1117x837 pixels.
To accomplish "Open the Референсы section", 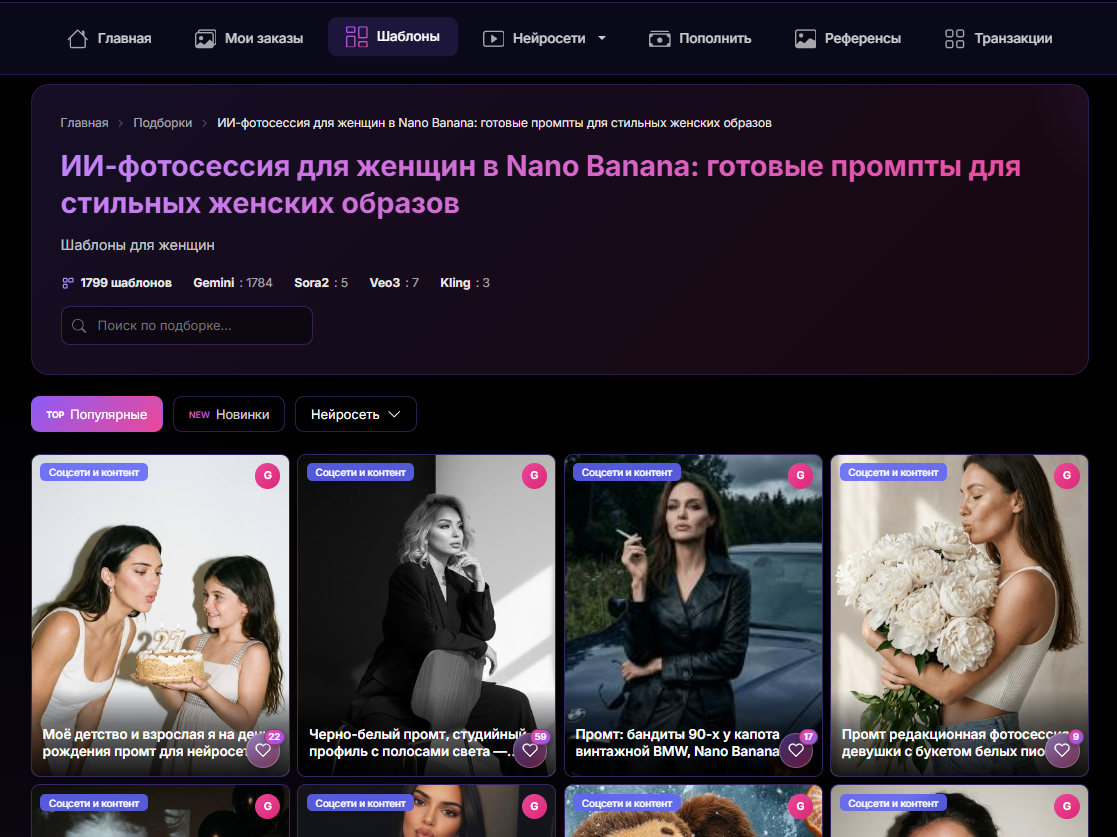I will [848, 38].
